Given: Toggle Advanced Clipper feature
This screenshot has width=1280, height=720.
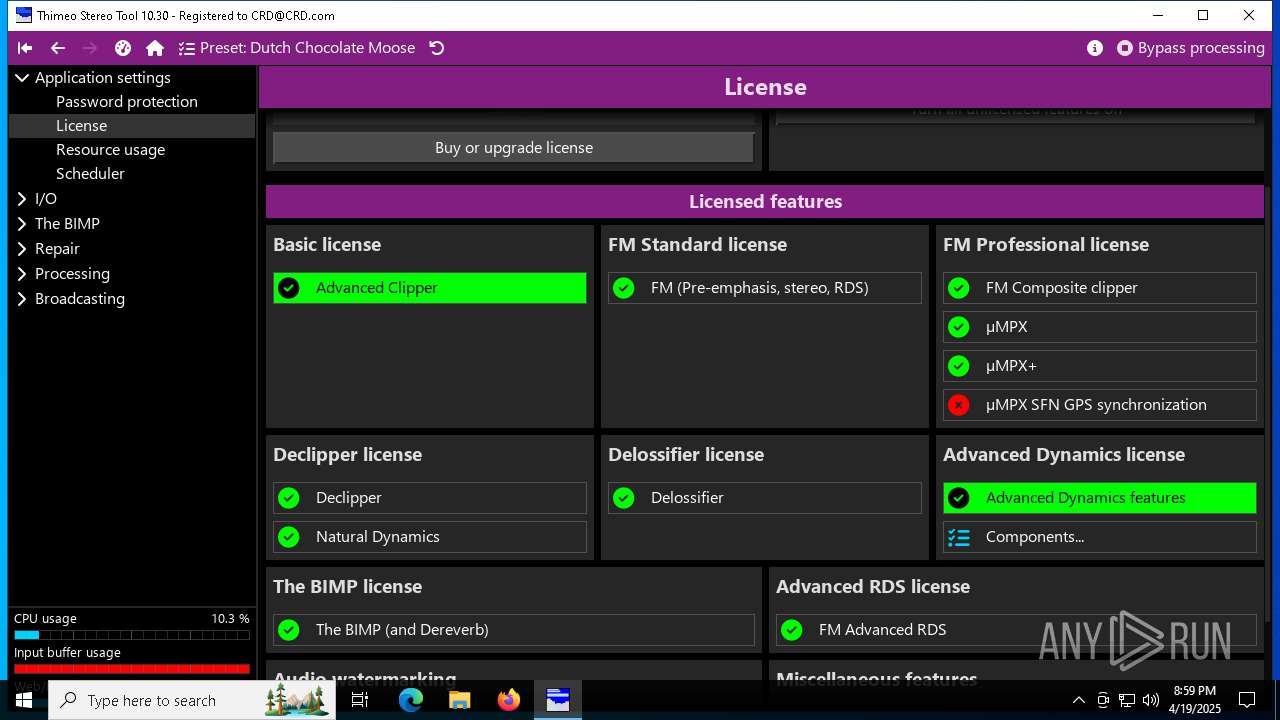Looking at the screenshot, I should tap(430, 288).
